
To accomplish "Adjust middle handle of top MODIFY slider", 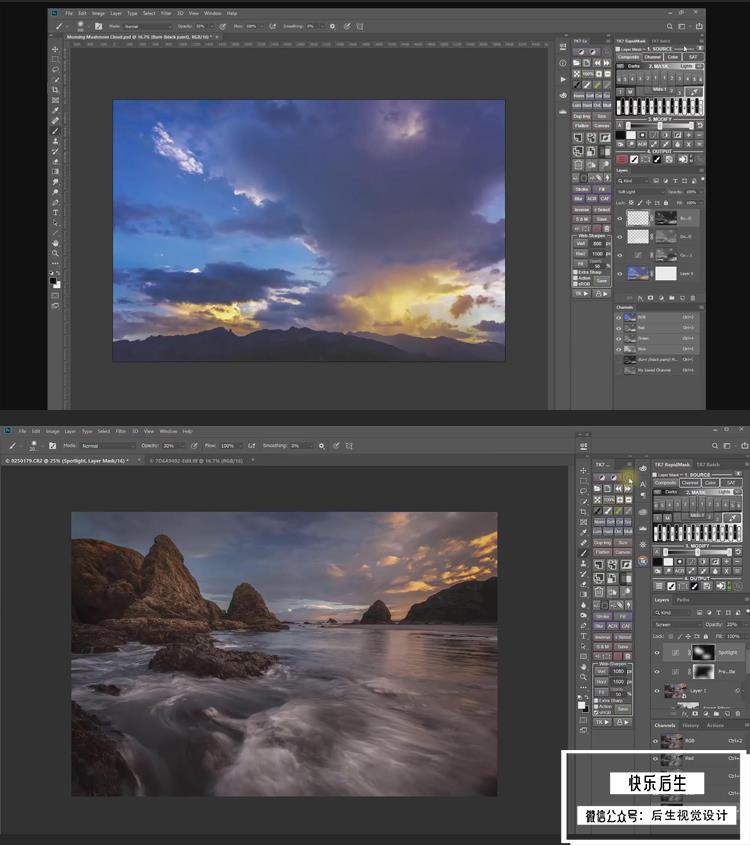I will tap(660, 126).
